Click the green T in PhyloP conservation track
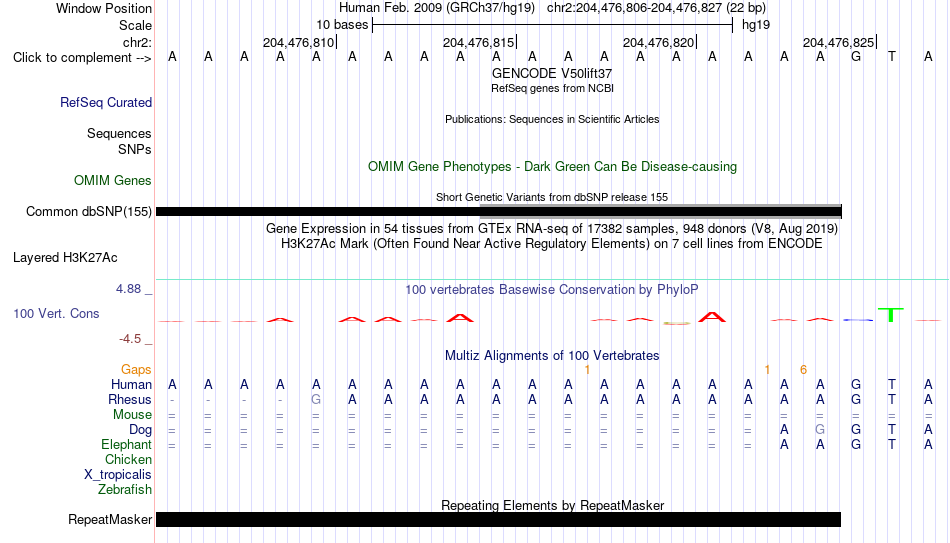The width and height of the screenshot is (950, 543). click(x=891, y=315)
